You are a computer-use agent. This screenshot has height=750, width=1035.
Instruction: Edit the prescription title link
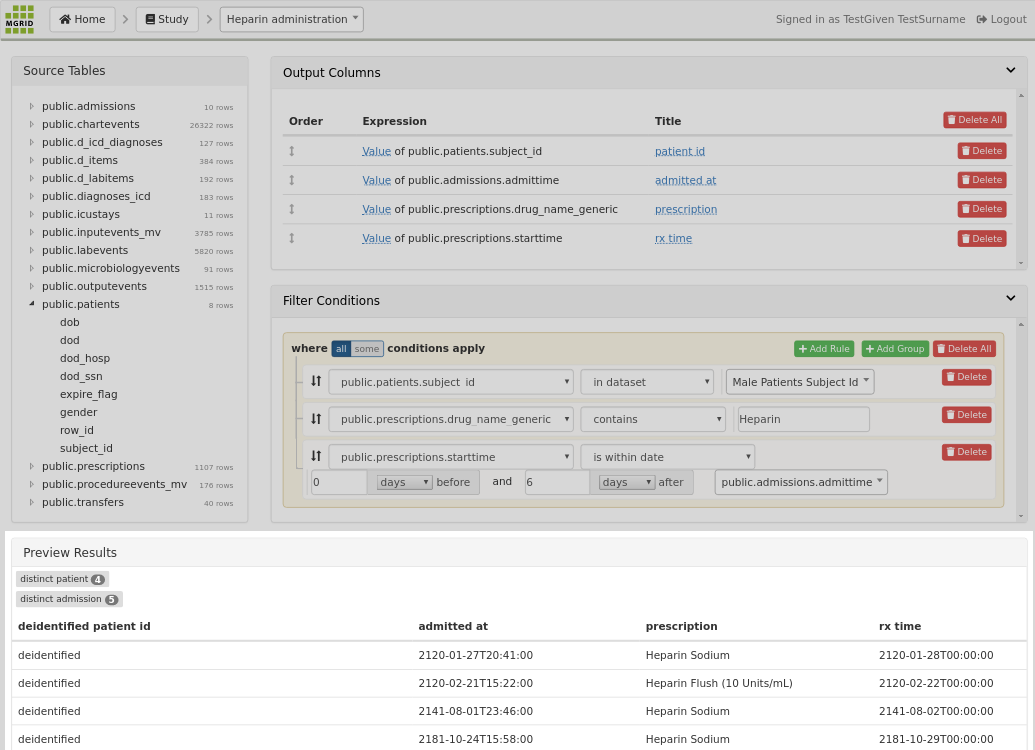click(x=686, y=209)
